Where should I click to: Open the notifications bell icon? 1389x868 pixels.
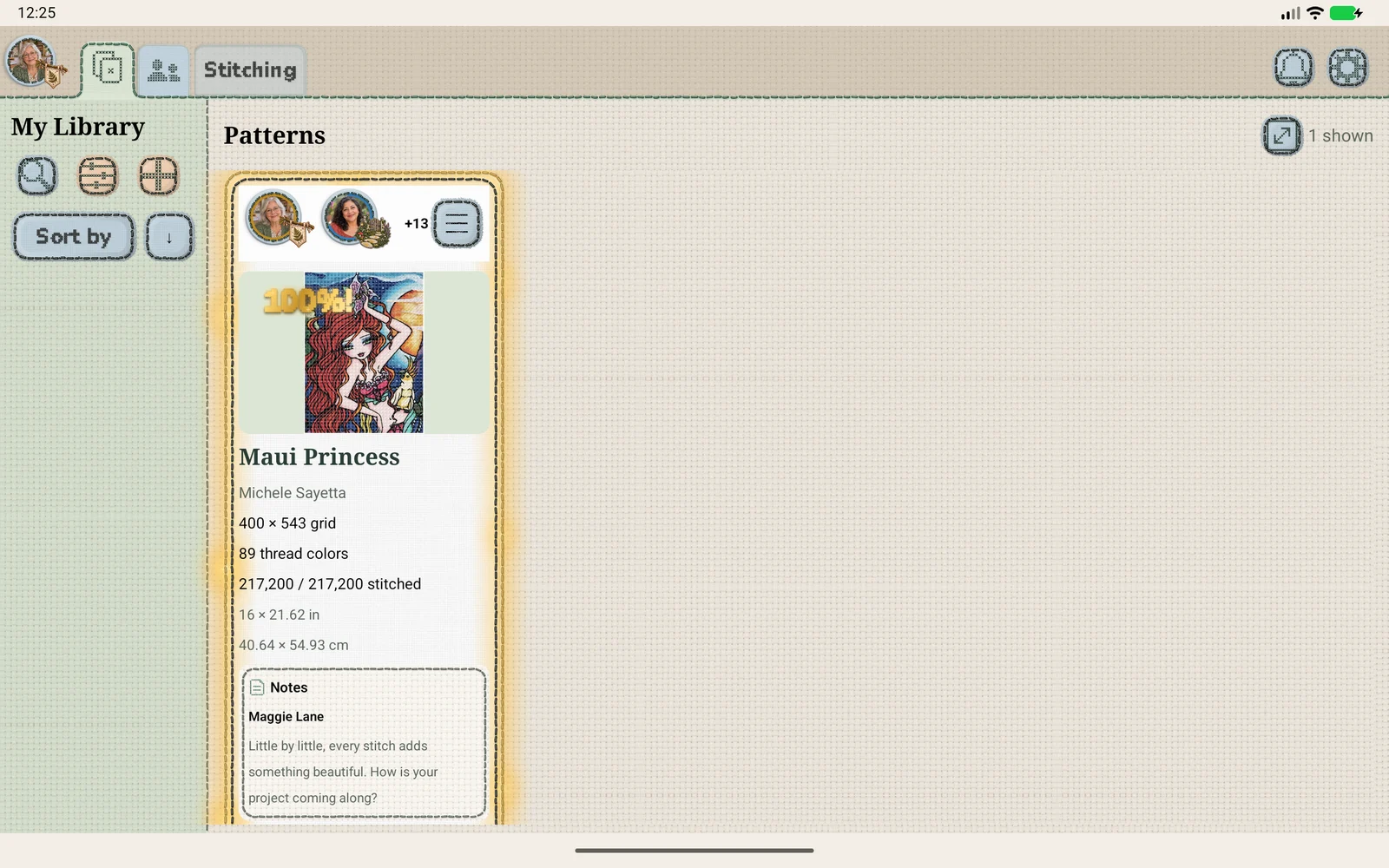1294,68
